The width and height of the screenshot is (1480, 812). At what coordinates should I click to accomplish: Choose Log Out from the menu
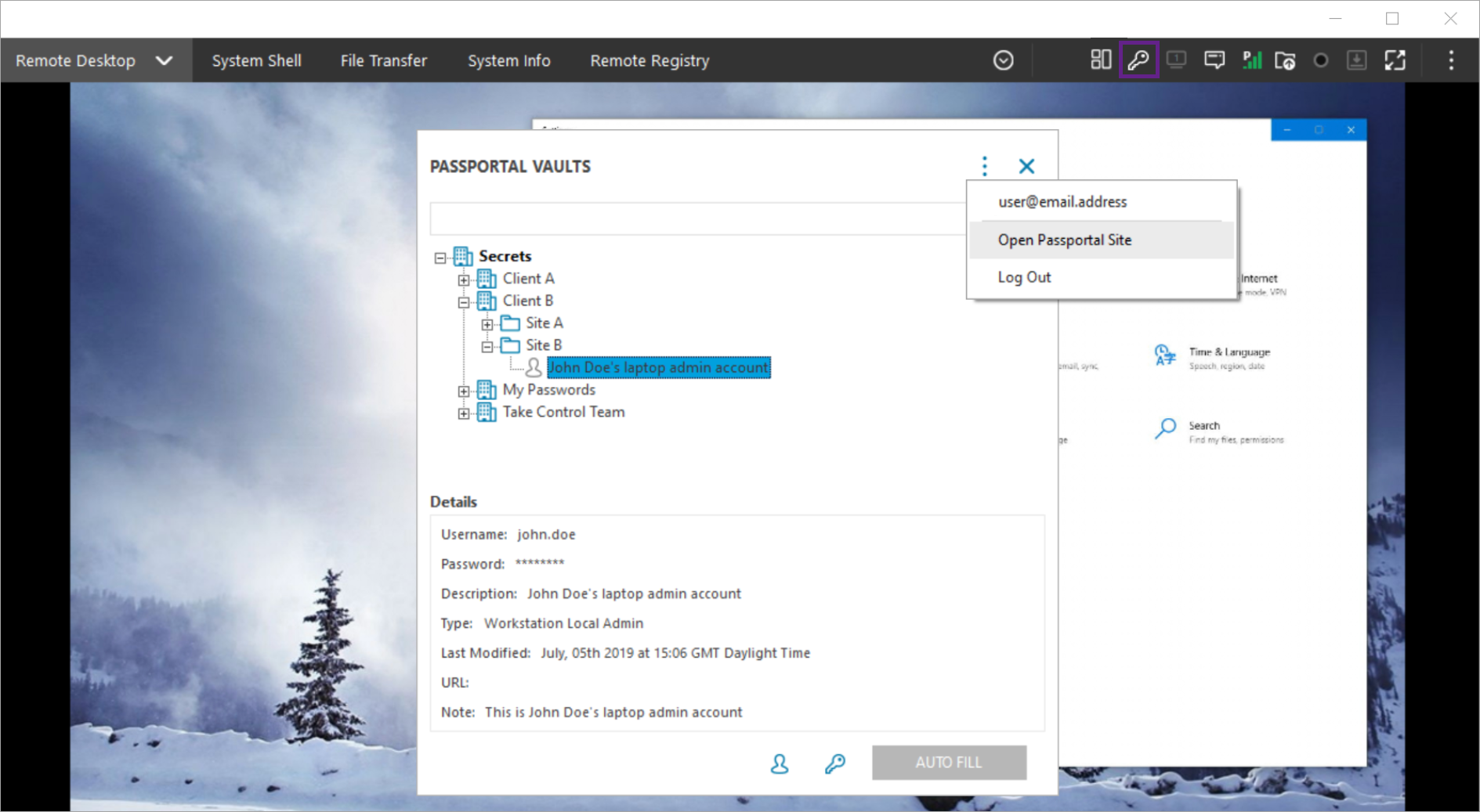click(1024, 277)
